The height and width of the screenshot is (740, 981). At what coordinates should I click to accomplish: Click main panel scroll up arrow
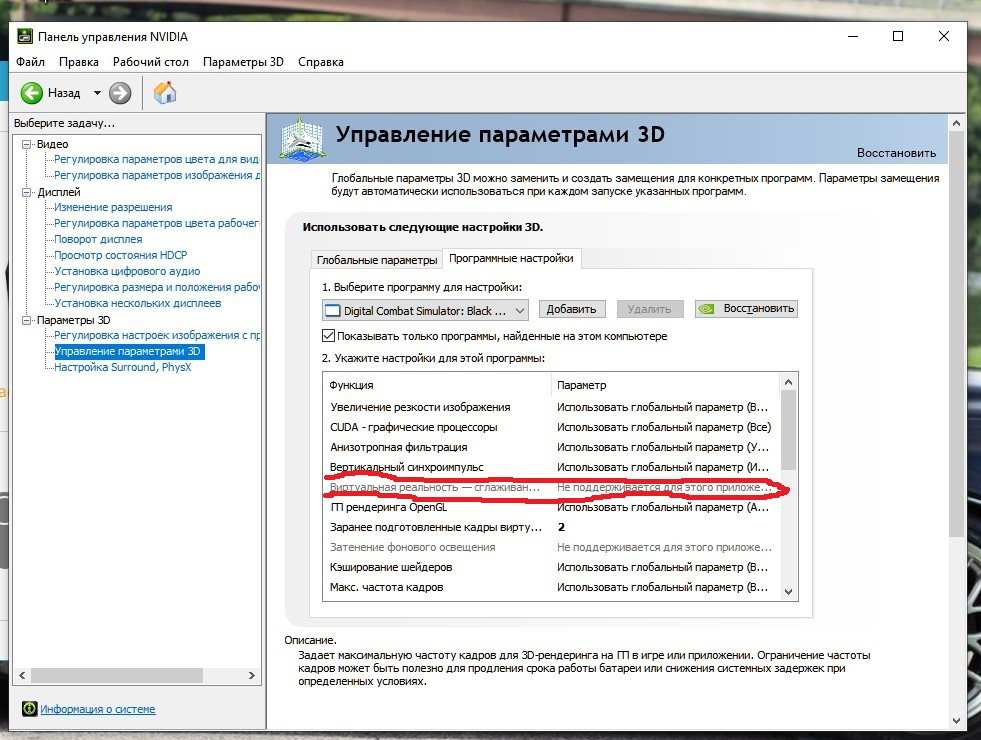coord(956,123)
